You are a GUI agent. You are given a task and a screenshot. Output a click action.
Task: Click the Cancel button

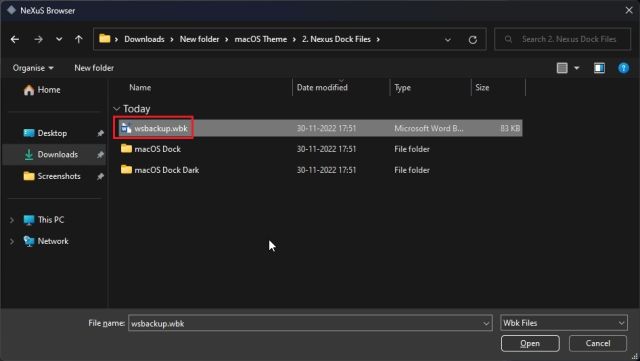(x=598, y=343)
